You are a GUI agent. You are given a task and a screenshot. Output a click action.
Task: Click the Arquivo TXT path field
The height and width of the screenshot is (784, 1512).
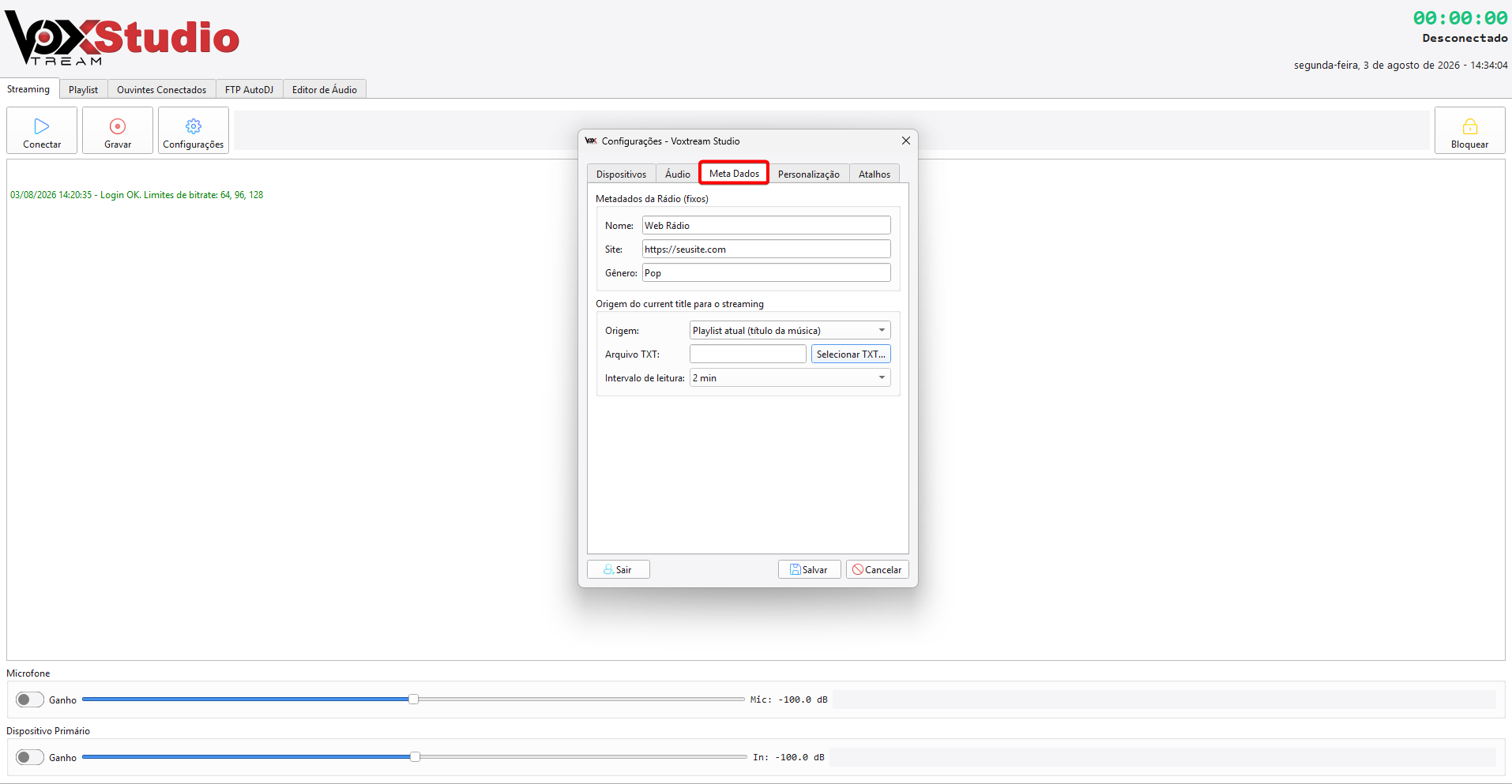point(747,354)
